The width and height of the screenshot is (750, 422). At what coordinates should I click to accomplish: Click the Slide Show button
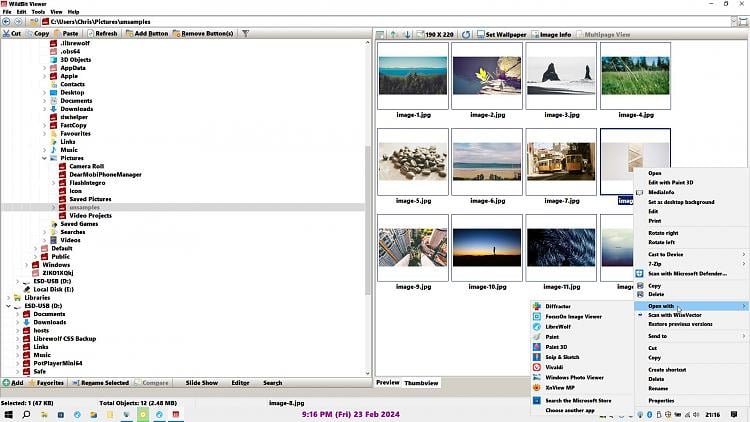[x=201, y=382]
